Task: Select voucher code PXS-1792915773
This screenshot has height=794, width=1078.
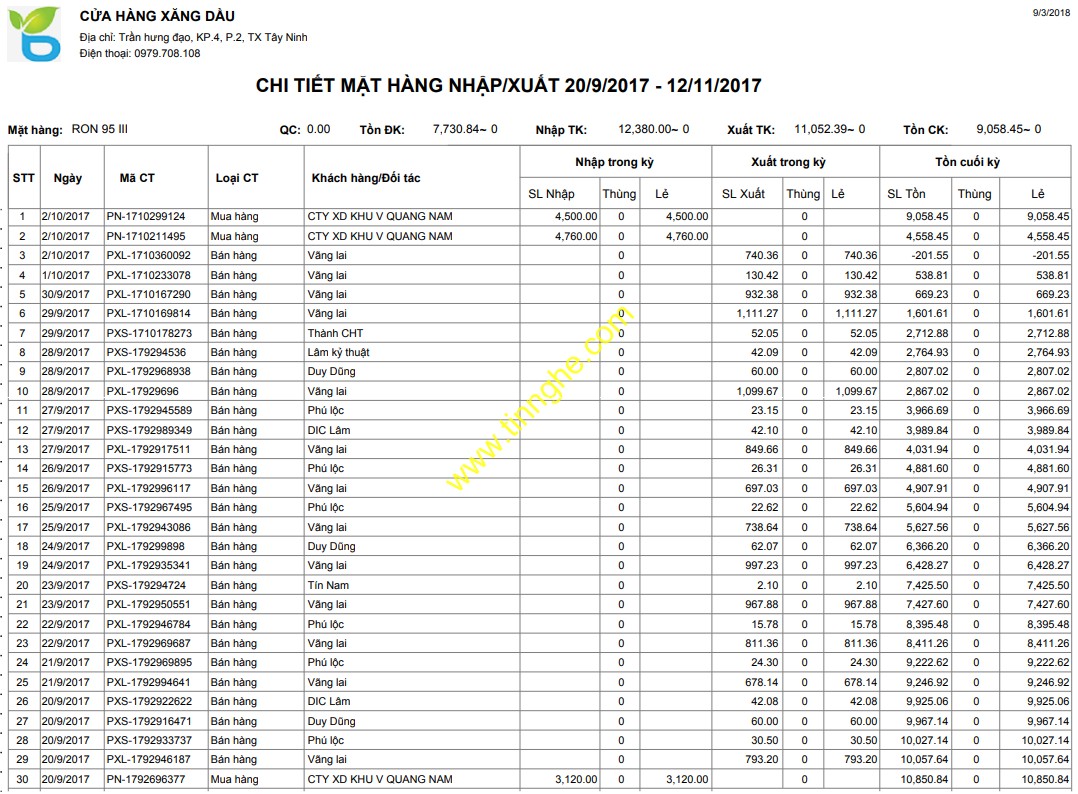Action: [x=149, y=469]
